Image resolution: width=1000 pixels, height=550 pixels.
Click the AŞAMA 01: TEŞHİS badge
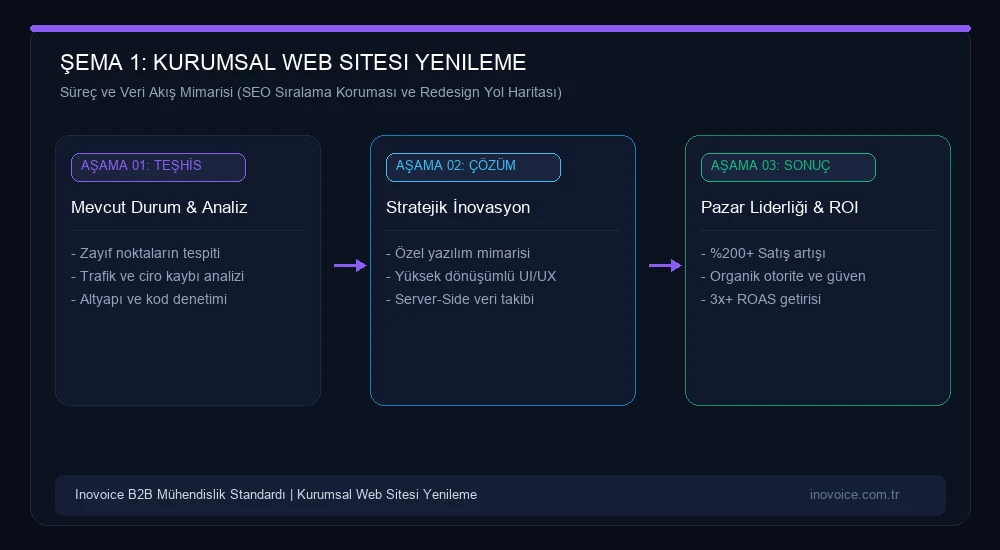(158, 167)
